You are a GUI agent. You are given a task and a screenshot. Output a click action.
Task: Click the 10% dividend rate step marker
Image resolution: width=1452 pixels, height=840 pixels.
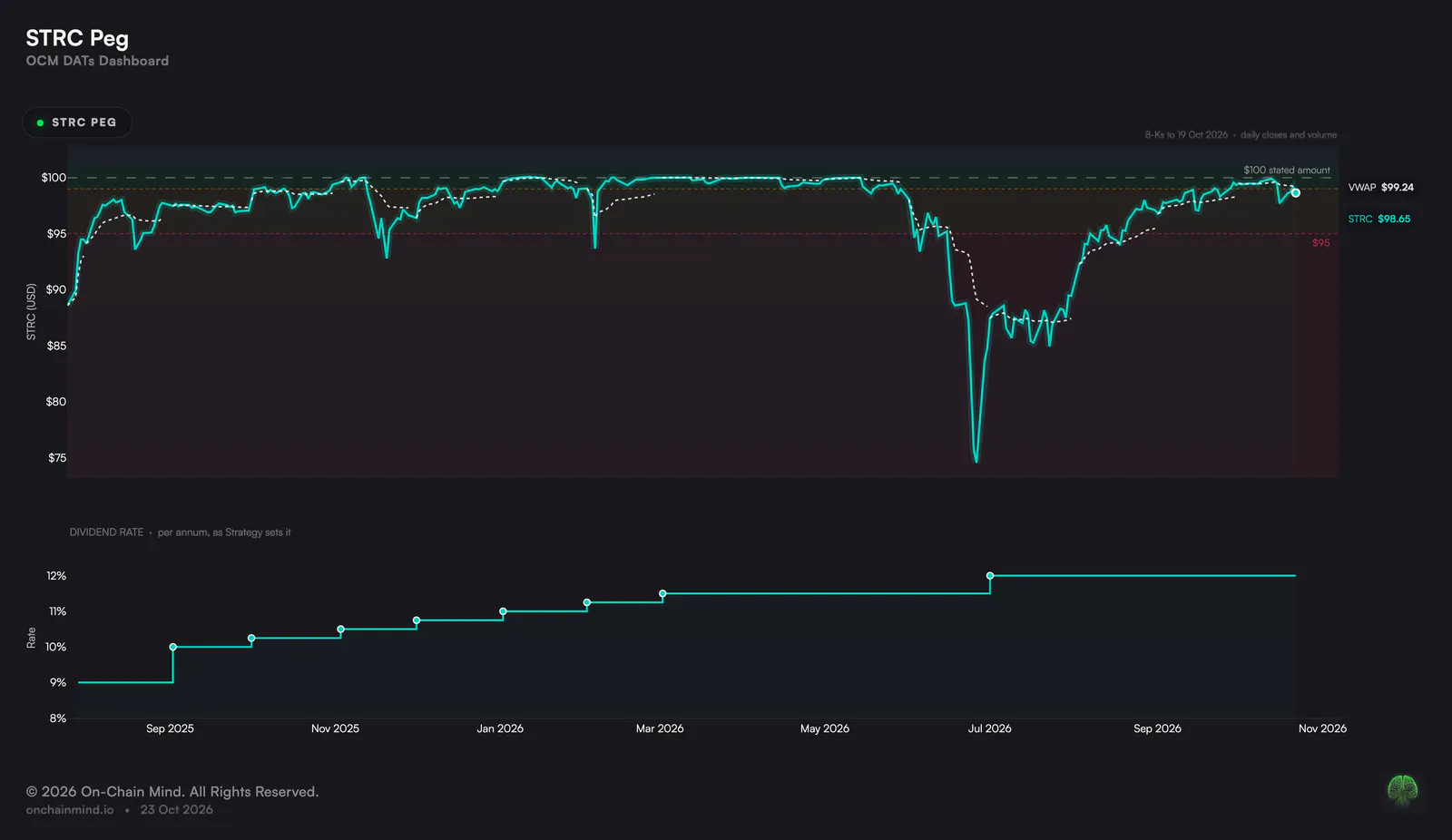coord(173,647)
